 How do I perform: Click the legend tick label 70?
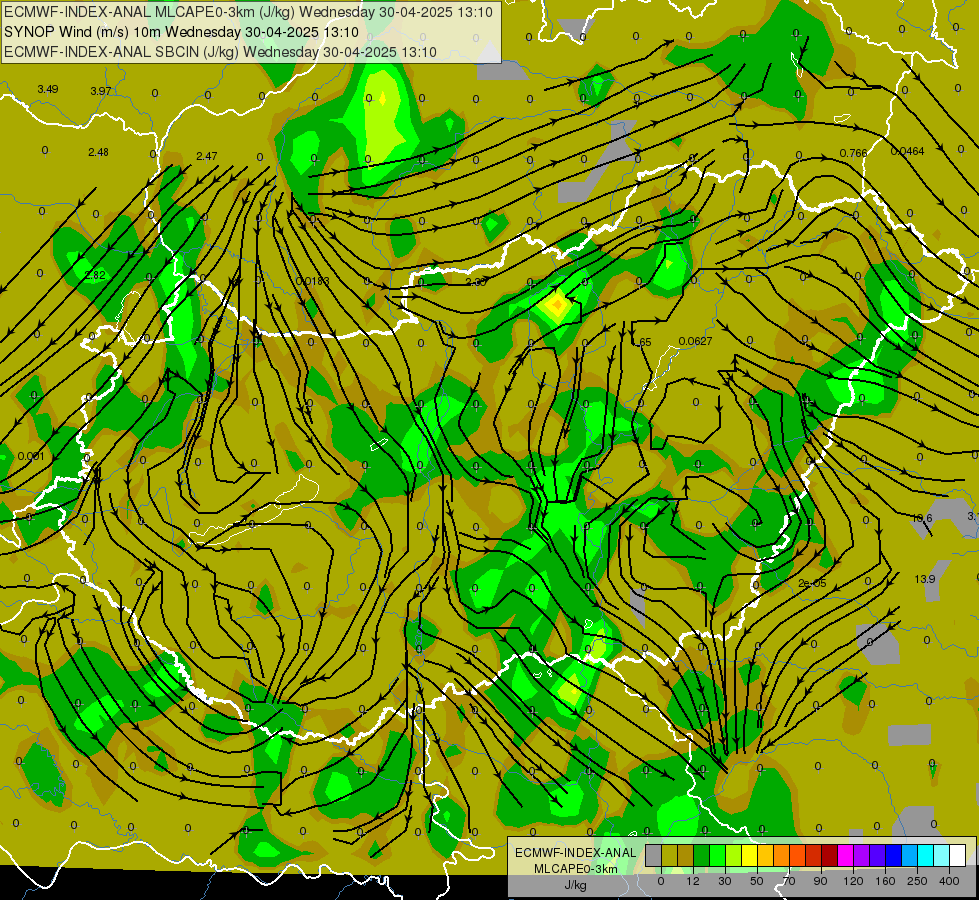point(789,881)
